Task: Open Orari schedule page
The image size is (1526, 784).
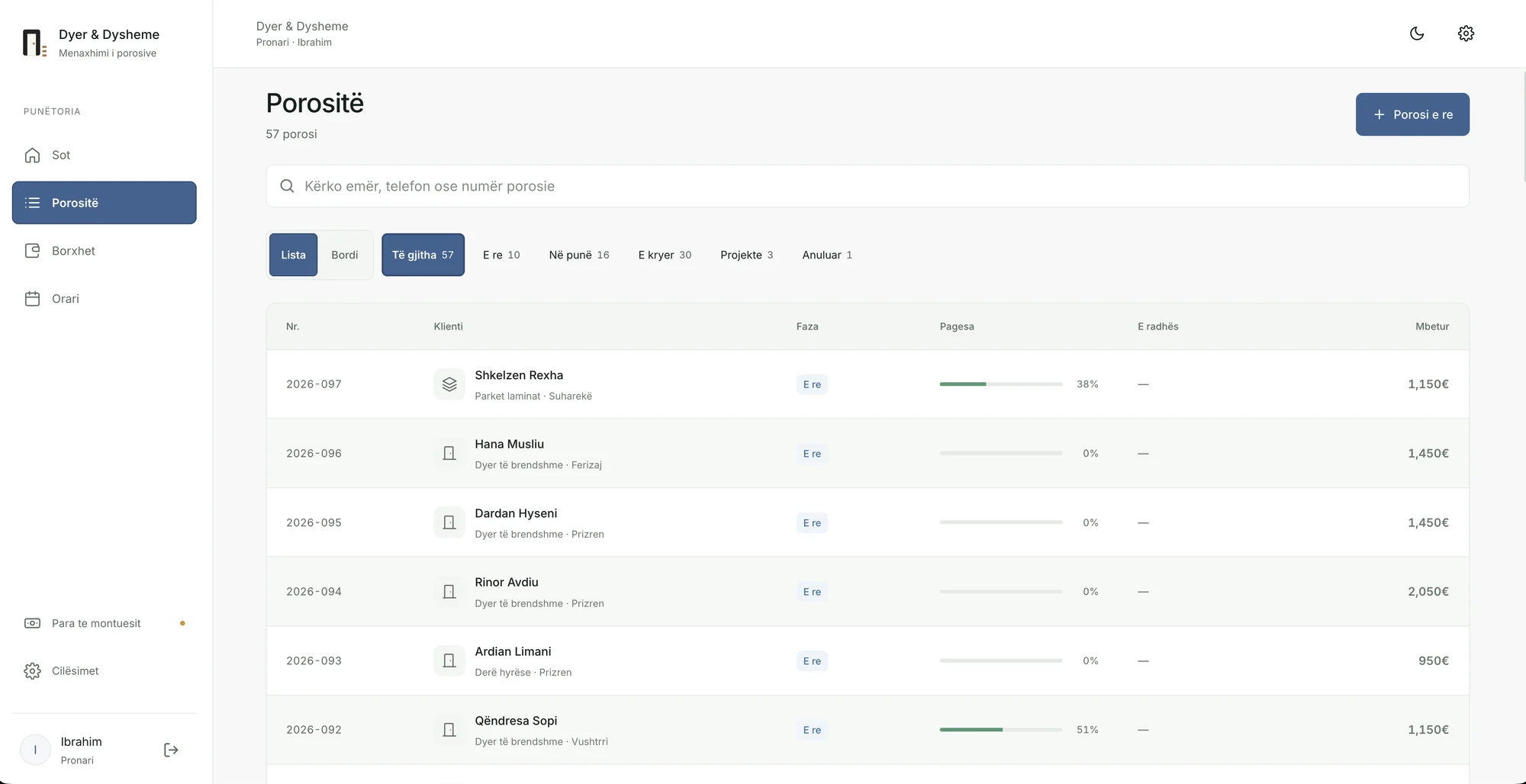Action: 105,299
